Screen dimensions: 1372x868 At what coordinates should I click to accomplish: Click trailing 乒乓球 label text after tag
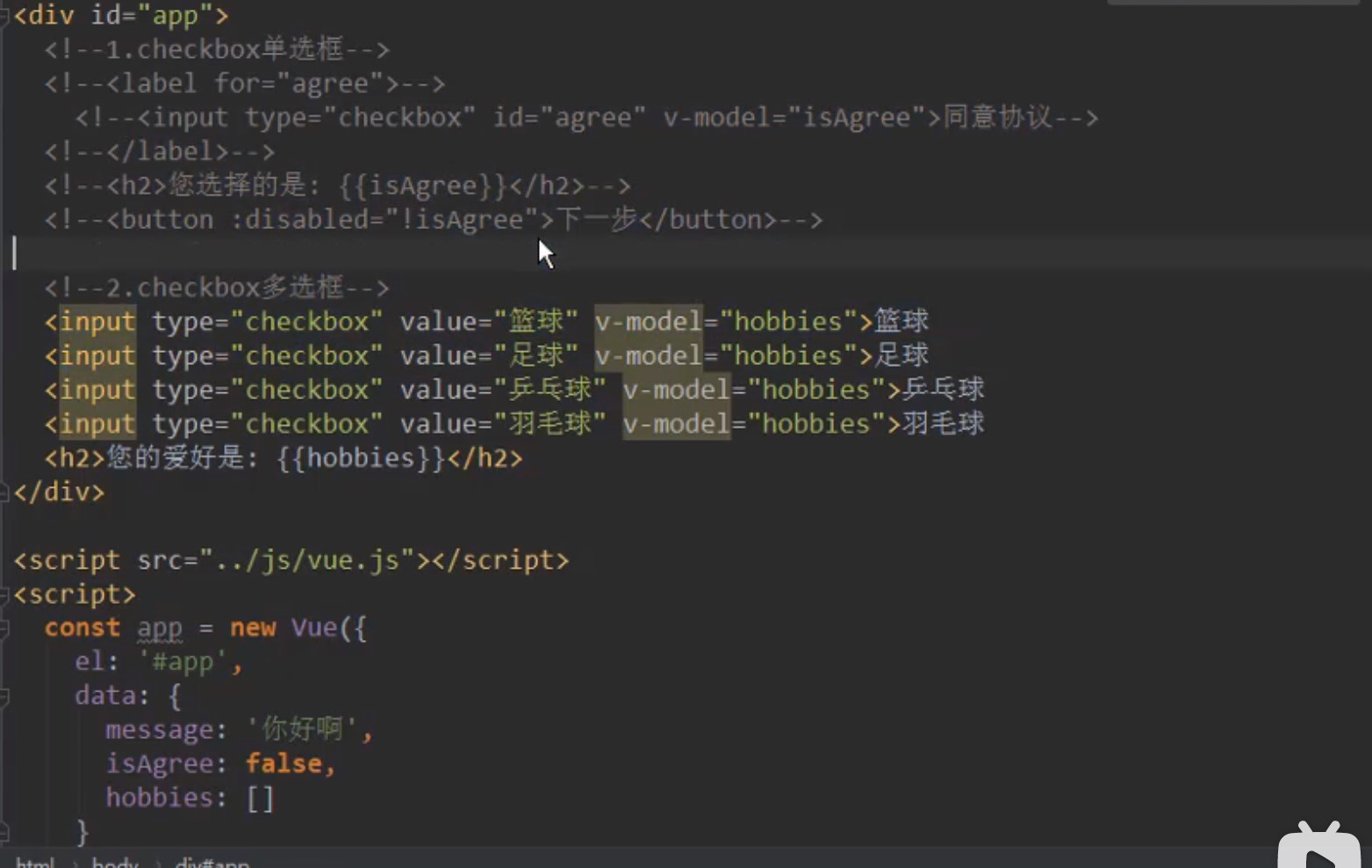[943, 391]
